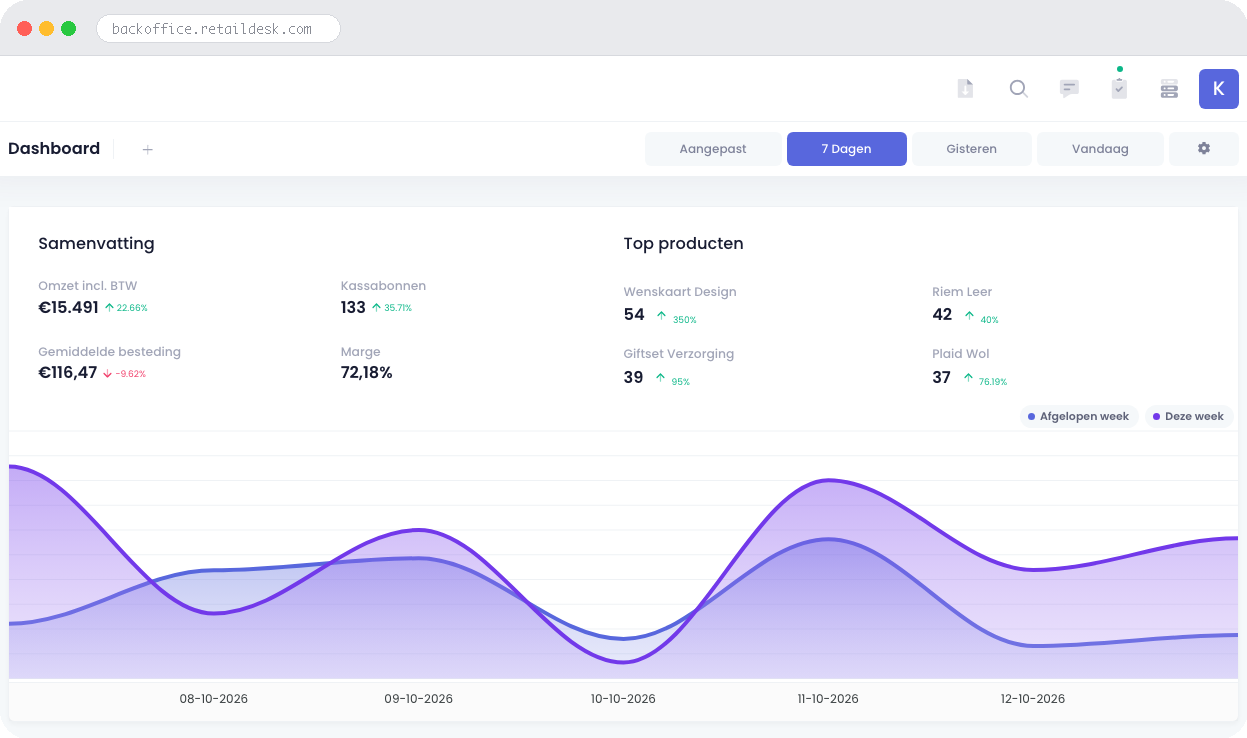The width and height of the screenshot is (1247, 738).
Task: Open the file download icon
Action: (965, 89)
